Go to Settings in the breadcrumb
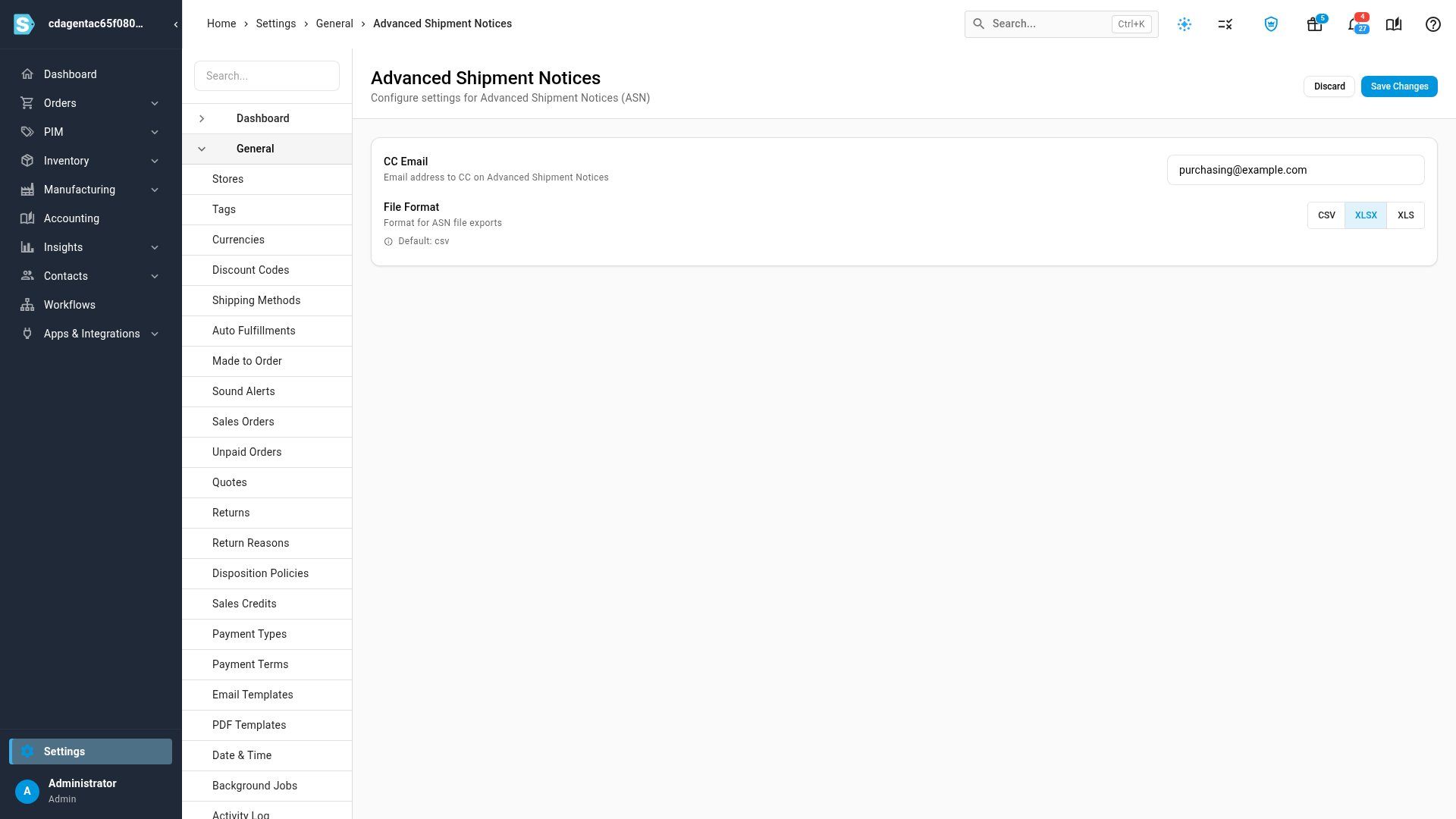 coord(276,24)
